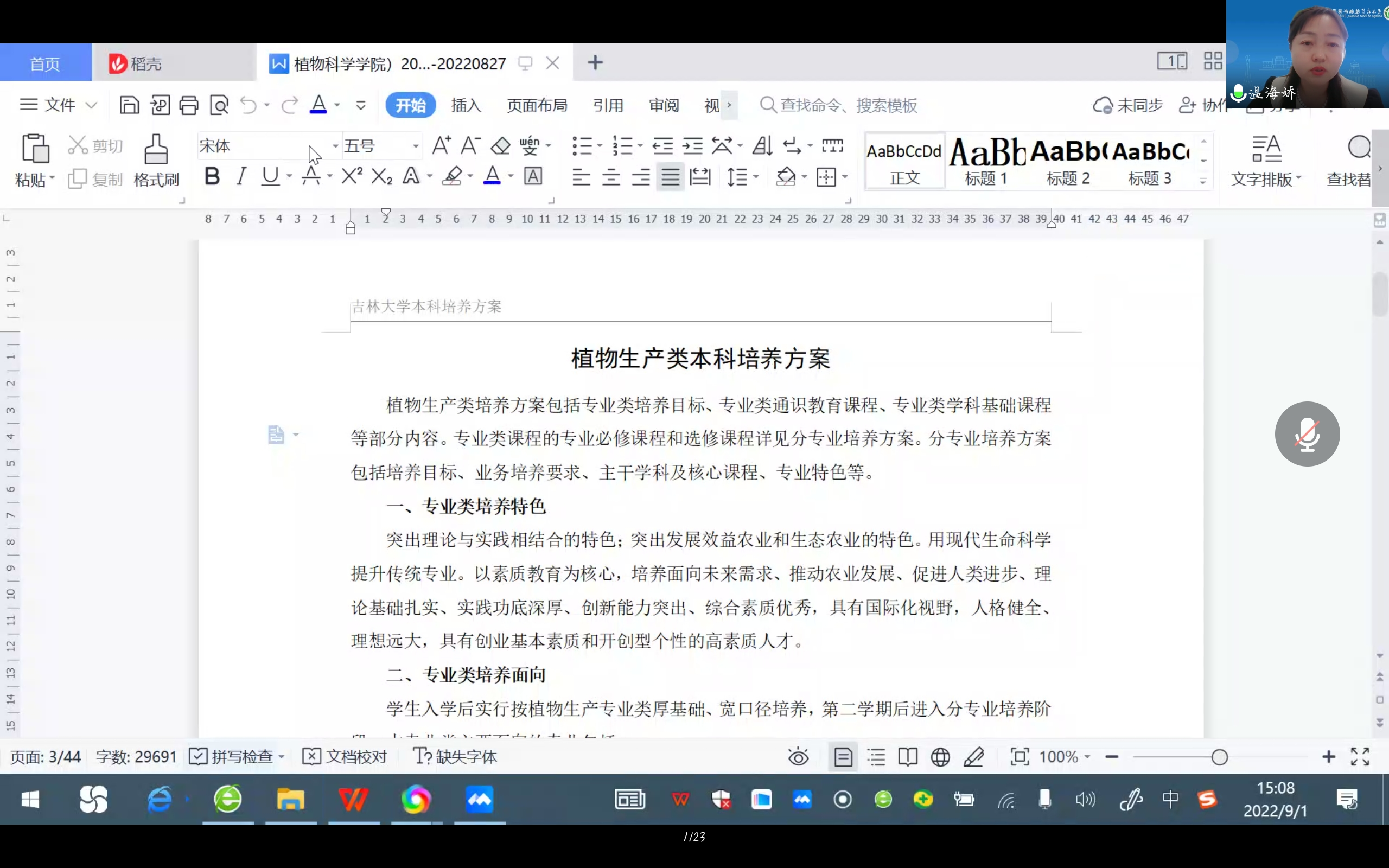The height and width of the screenshot is (868, 1389).
Task: Switch to the 页面布局 tab
Action: 537,106
